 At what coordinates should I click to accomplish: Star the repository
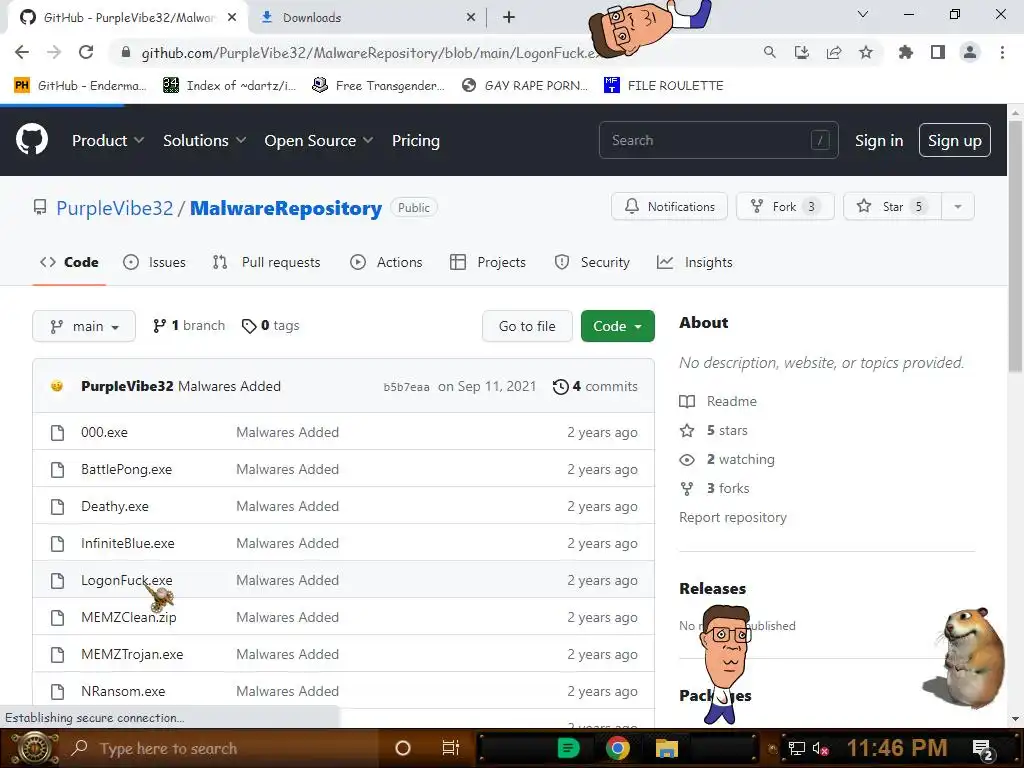coord(892,206)
